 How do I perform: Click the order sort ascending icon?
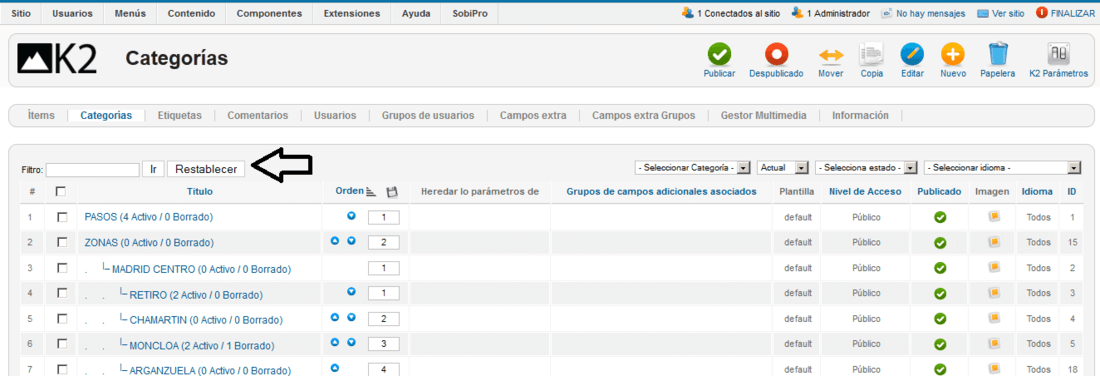[371, 192]
